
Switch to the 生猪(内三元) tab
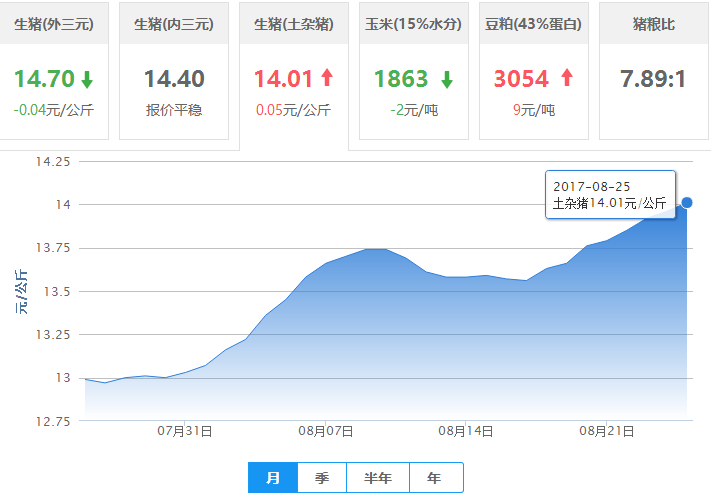[174, 24]
